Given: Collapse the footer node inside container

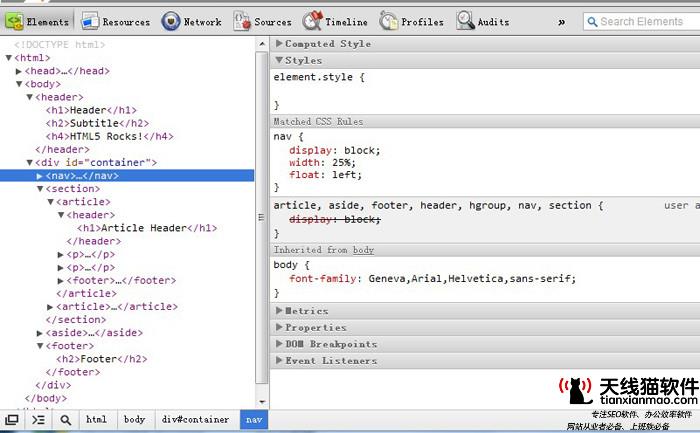Looking at the screenshot, I should point(40,346).
